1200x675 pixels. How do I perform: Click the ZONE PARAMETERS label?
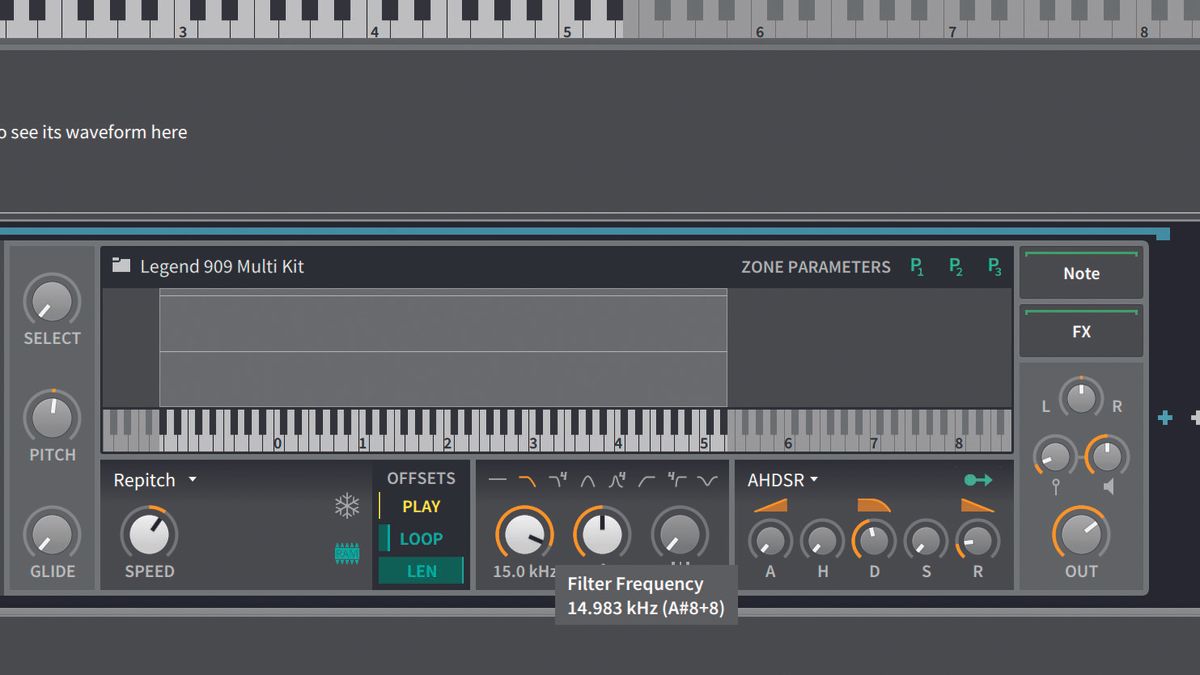coord(815,266)
